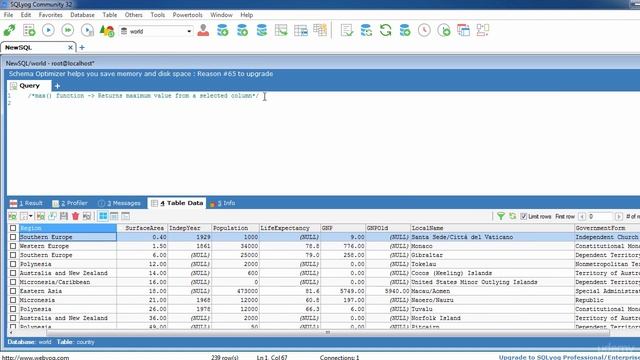Click the schedule clock icon in toolbar
Screen dimensions: 640x360
tap(424, 30)
